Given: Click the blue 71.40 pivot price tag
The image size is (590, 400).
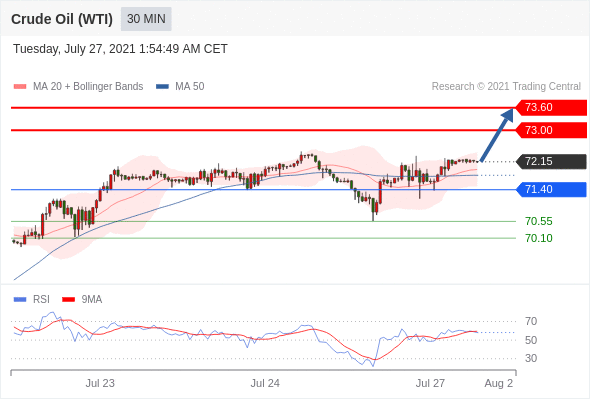Looking at the screenshot, I should pyautogui.click(x=551, y=189).
